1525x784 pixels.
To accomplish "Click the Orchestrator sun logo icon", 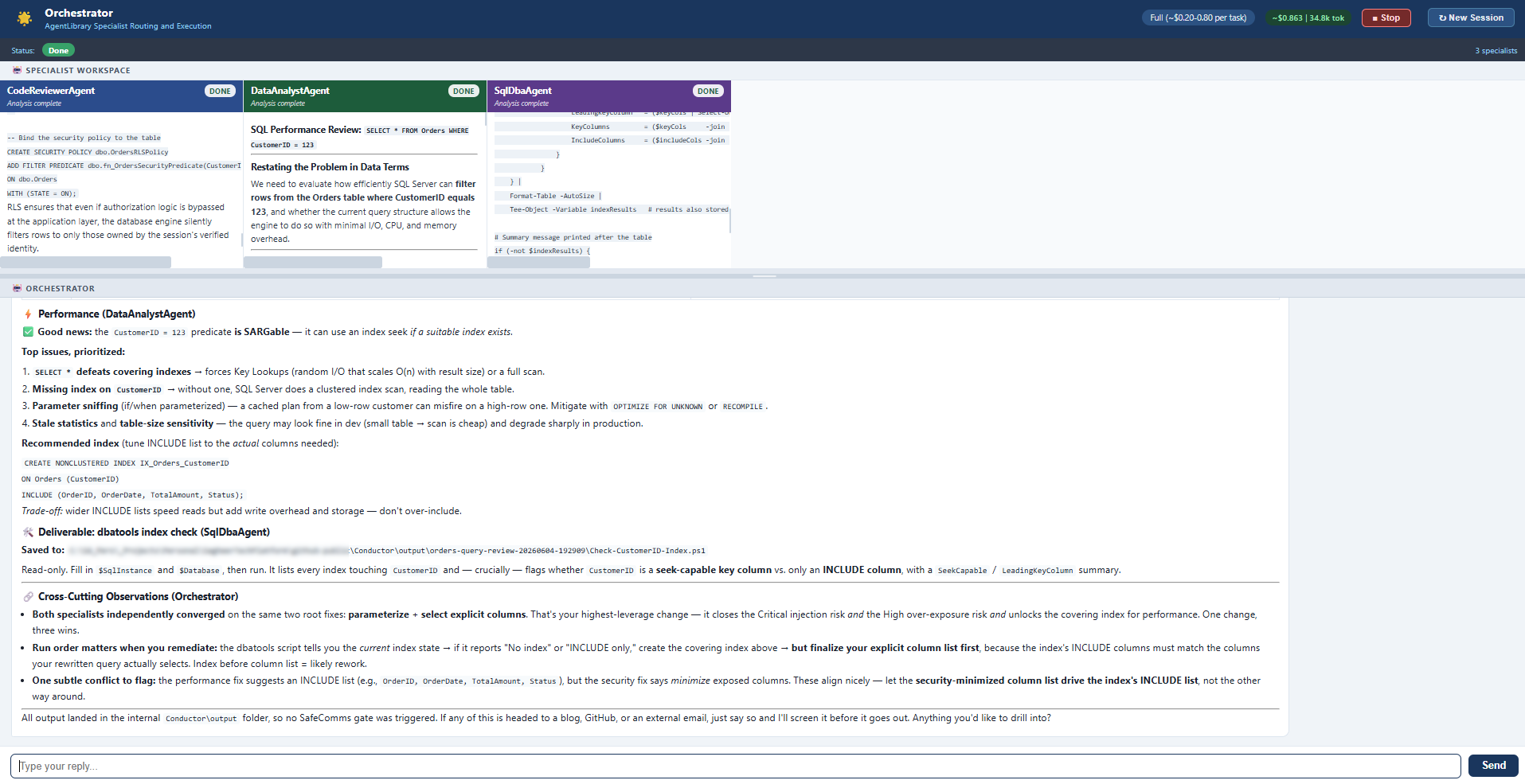I will coord(25,18).
